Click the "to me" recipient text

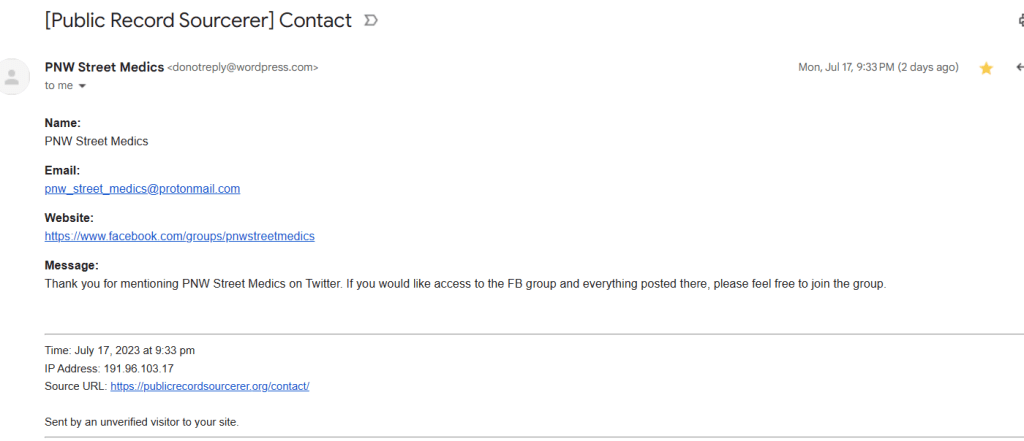coord(59,86)
